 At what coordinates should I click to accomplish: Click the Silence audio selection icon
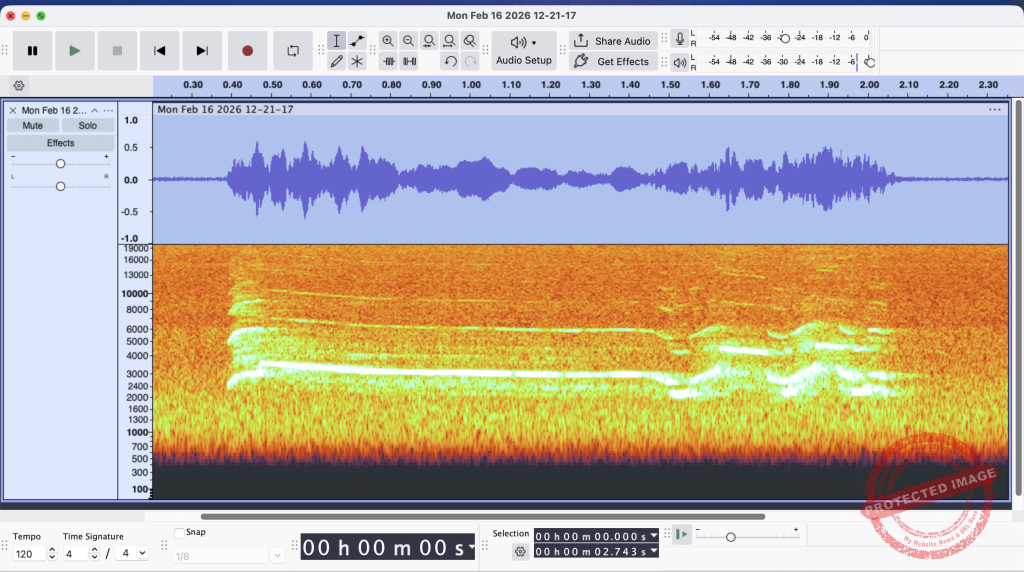(409, 62)
